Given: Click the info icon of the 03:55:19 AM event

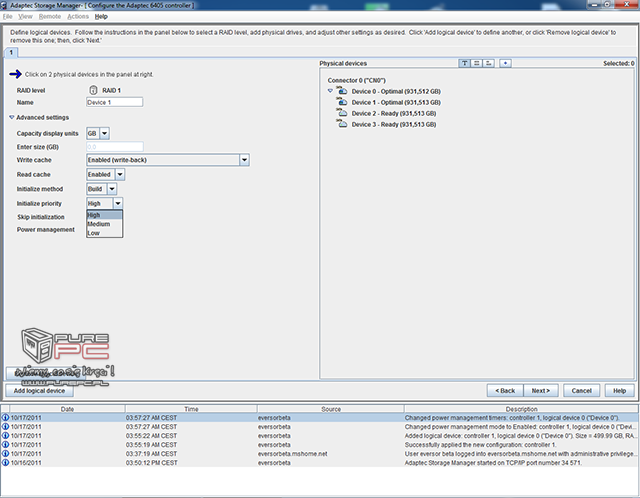Looking at the screenshot, I should pos(5,445).
